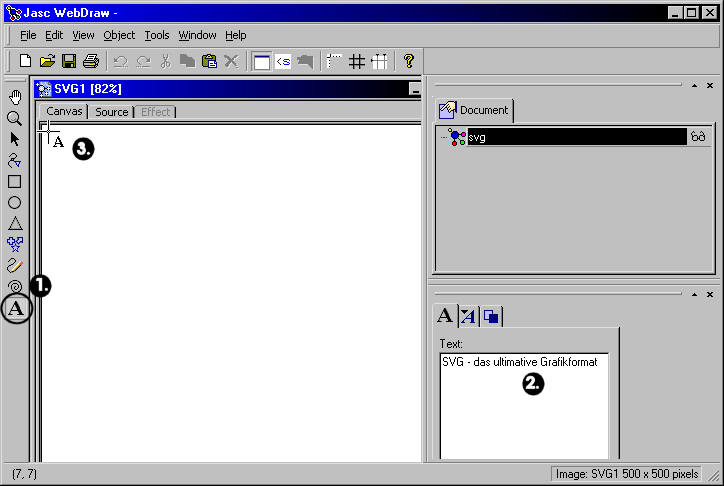
Task: Open the File menu
Action: tap(28, 35)
